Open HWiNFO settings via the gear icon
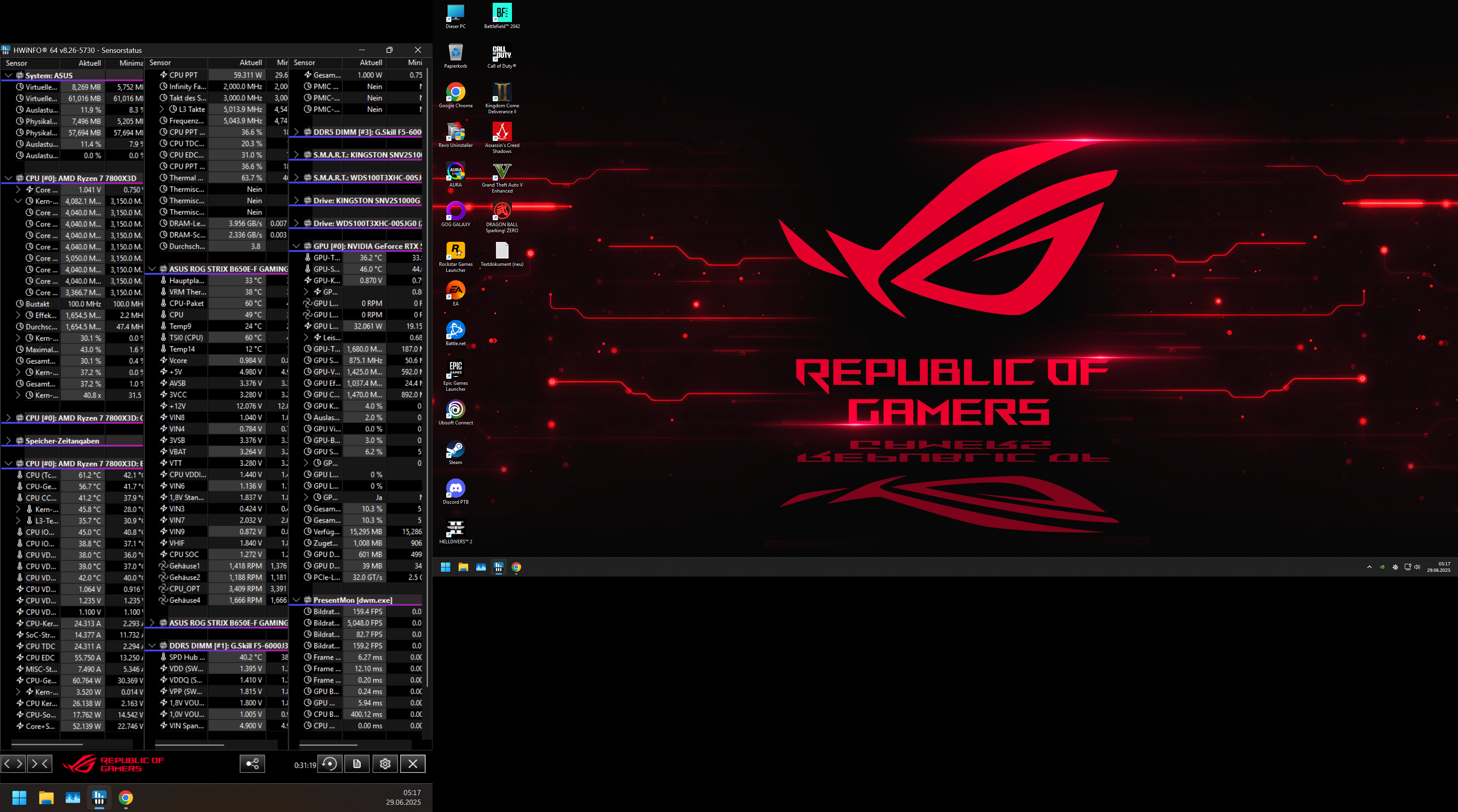Screen dimensions: 1458x812 point(385,763)
